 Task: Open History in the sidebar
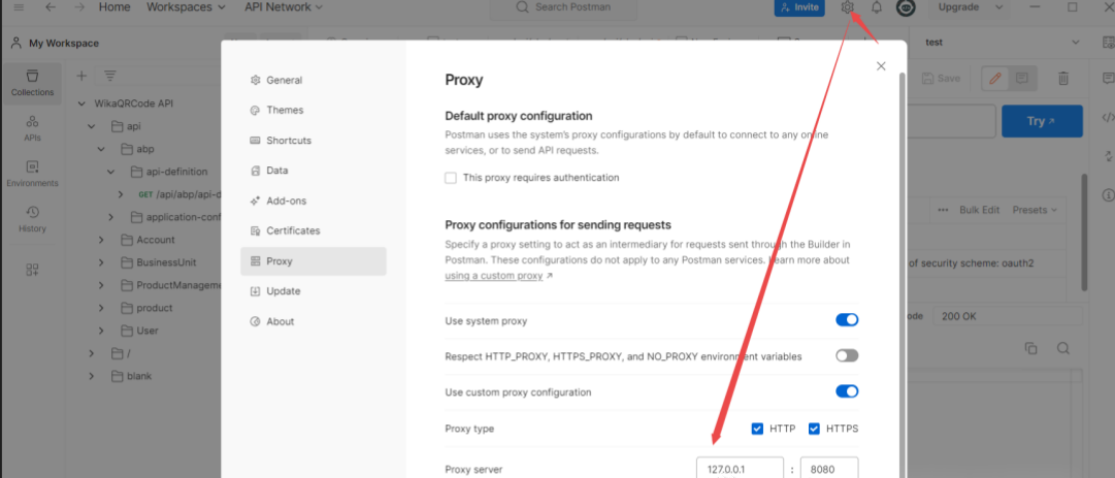click(x=32, y=220)
